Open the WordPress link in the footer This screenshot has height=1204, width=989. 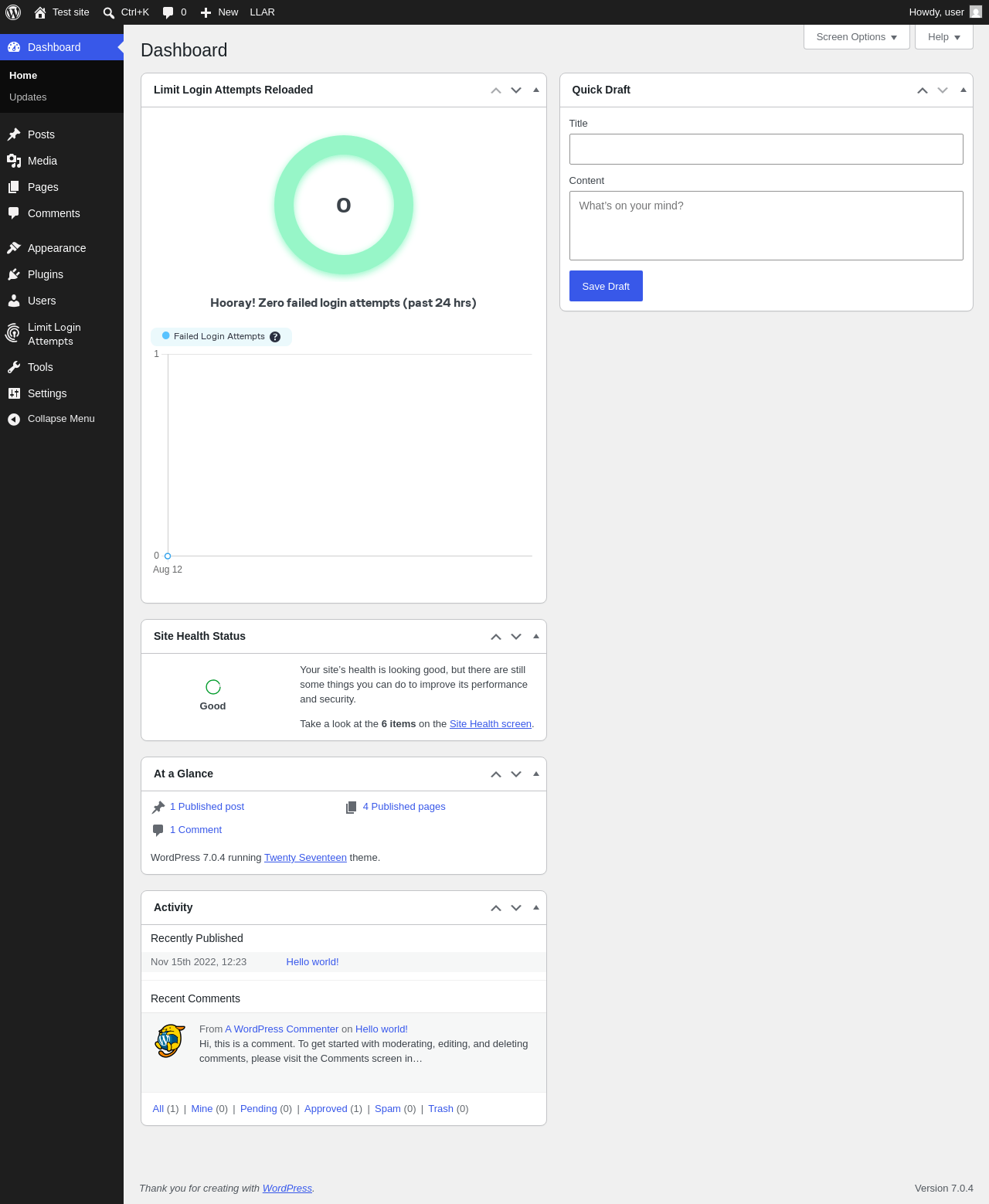(287, 1189)
